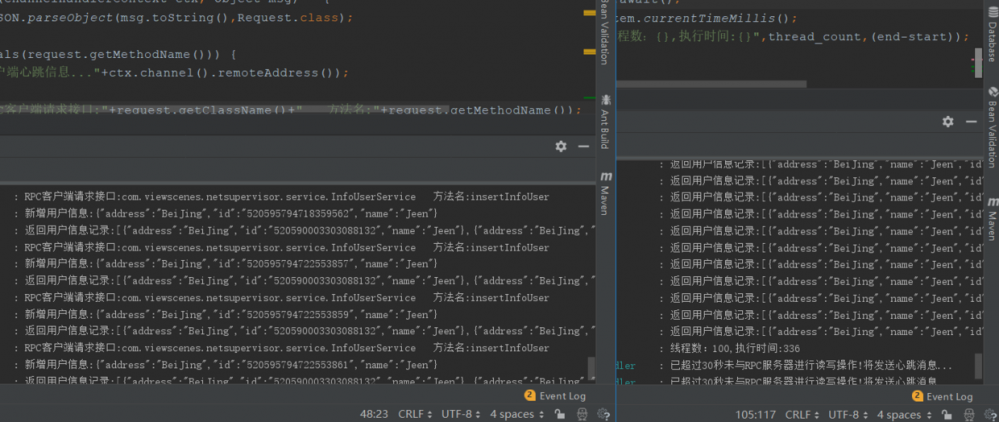
Task: Open Maven tab in middle sidebar
Action: point(605,196)
